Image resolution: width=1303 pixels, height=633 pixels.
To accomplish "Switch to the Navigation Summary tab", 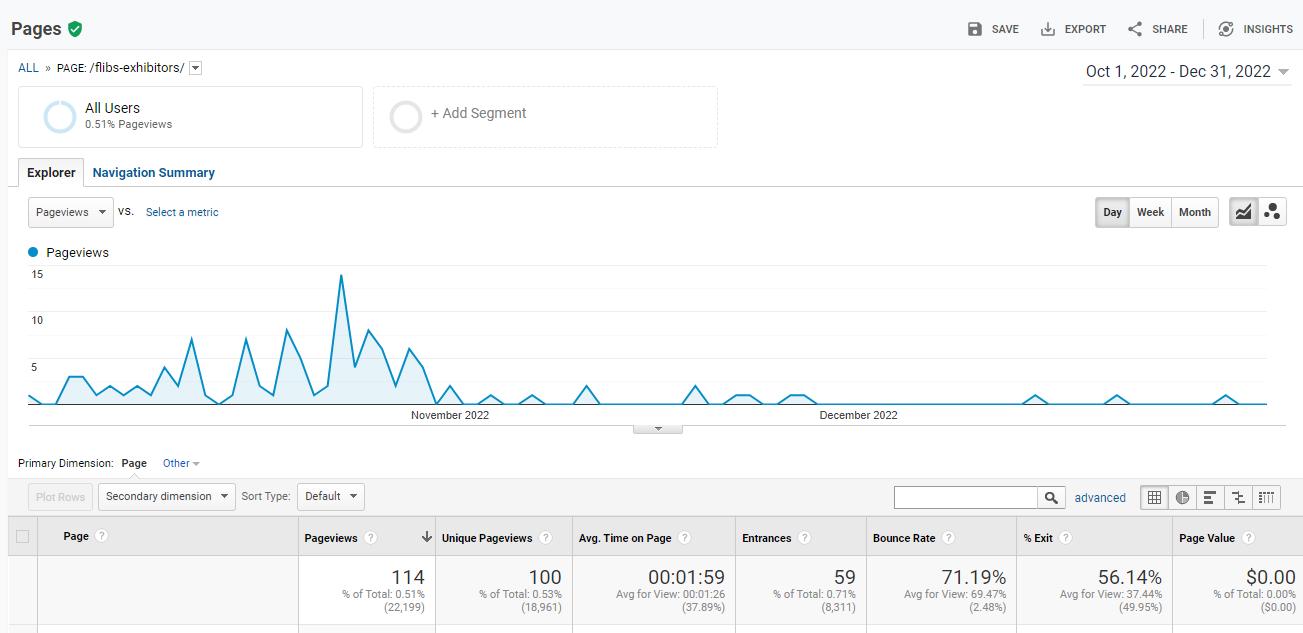I will coord(154,173).
